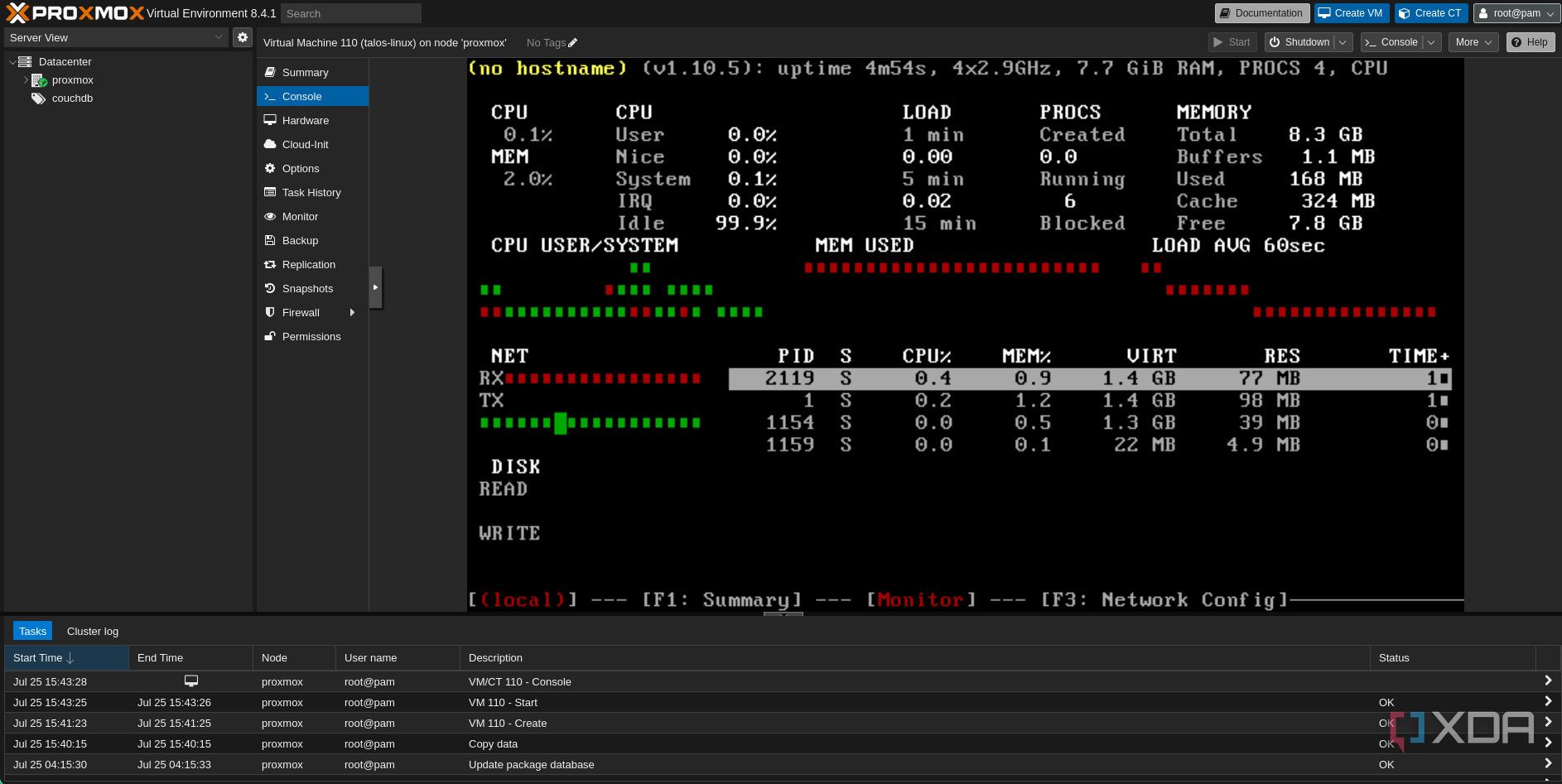
Task: Open the Snapshots section
Action: pos(307,289)
